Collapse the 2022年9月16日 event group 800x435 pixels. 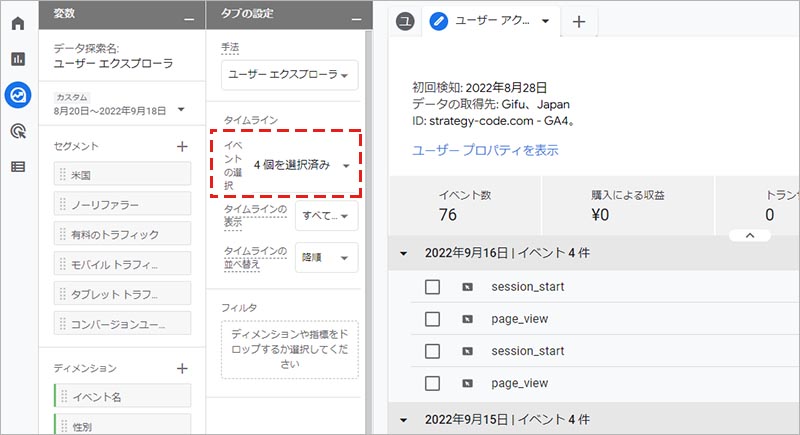click(403, 253)
